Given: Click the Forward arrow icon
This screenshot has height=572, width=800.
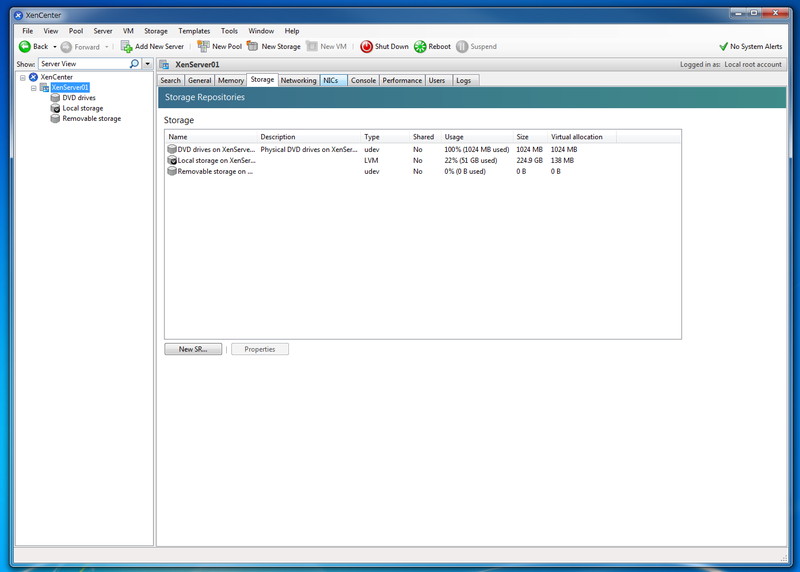Looking at the screenshot, I should pyautogui.click(x=66, y=47).
